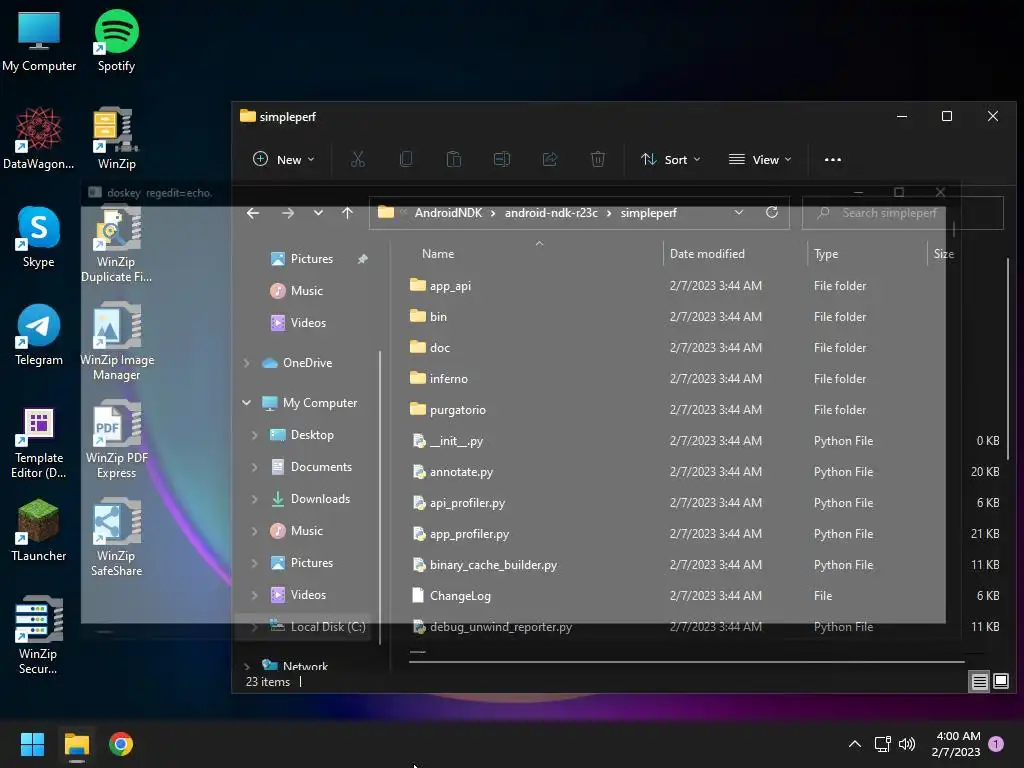The width and height of the screenshot is (1024, 768).
Task: Navigate to AndroidNDK in breadcrumb
Action: point(448,213)
